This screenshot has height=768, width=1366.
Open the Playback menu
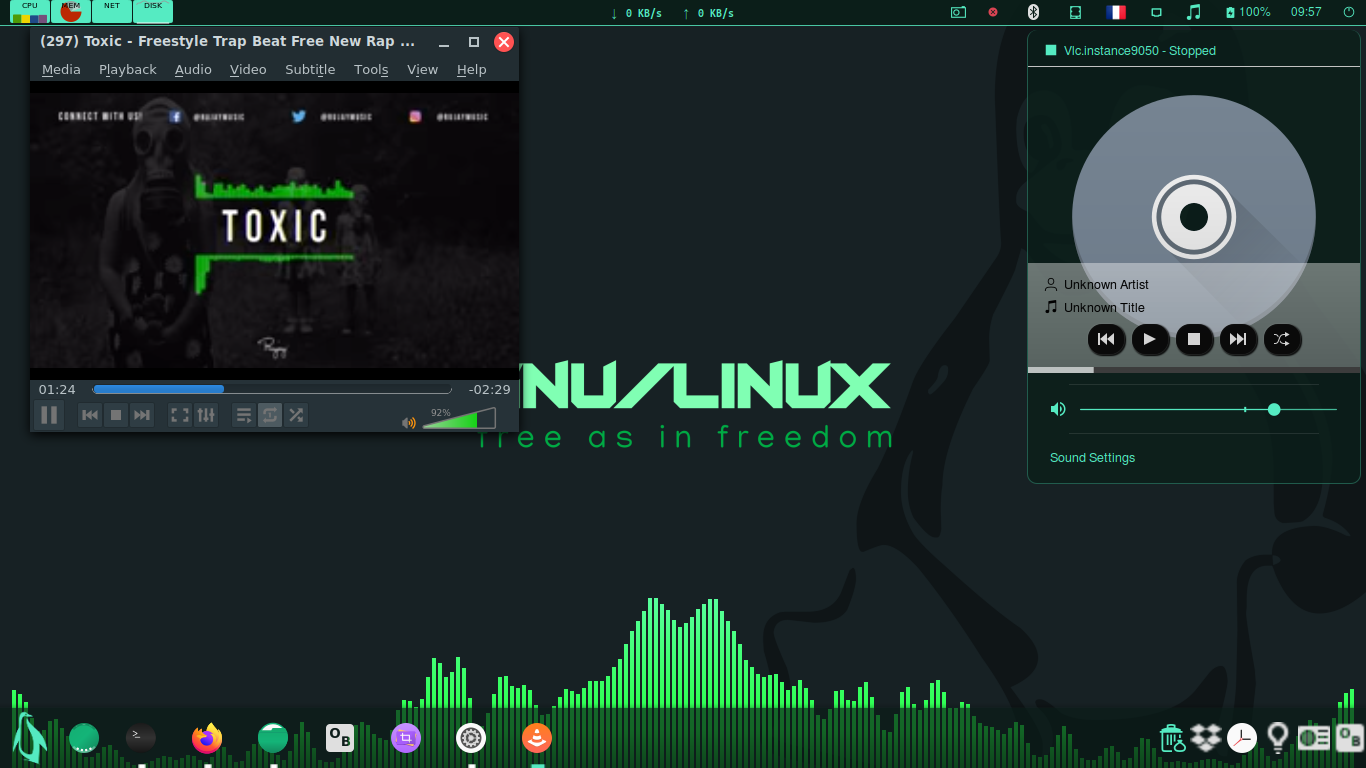tap(128, 69)
